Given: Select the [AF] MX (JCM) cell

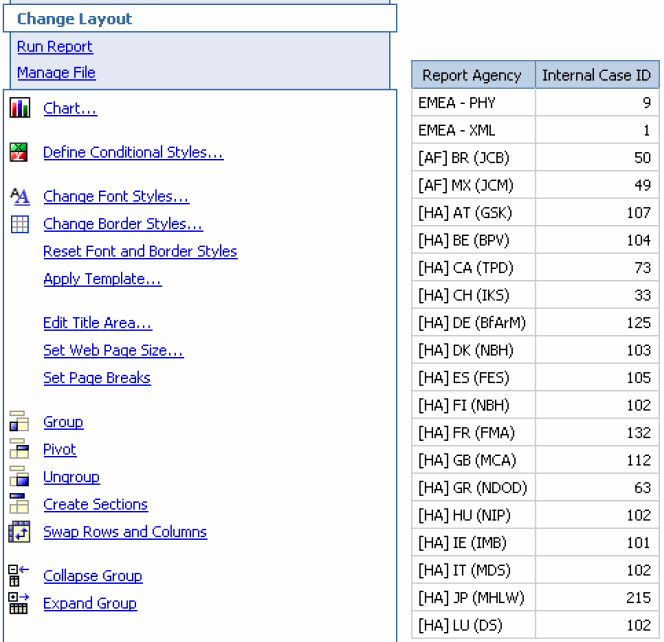Looking at the screenshot, I should [473, 185].
